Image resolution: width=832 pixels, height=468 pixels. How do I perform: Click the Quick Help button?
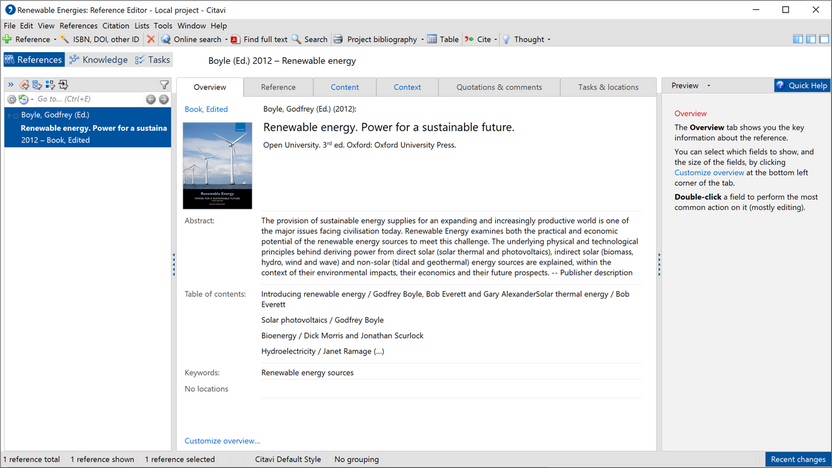(x=802, y=85)
